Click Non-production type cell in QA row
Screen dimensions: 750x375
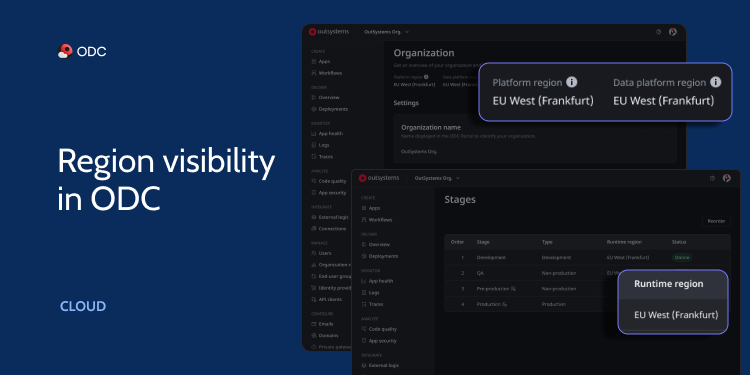tap(558, 273)
